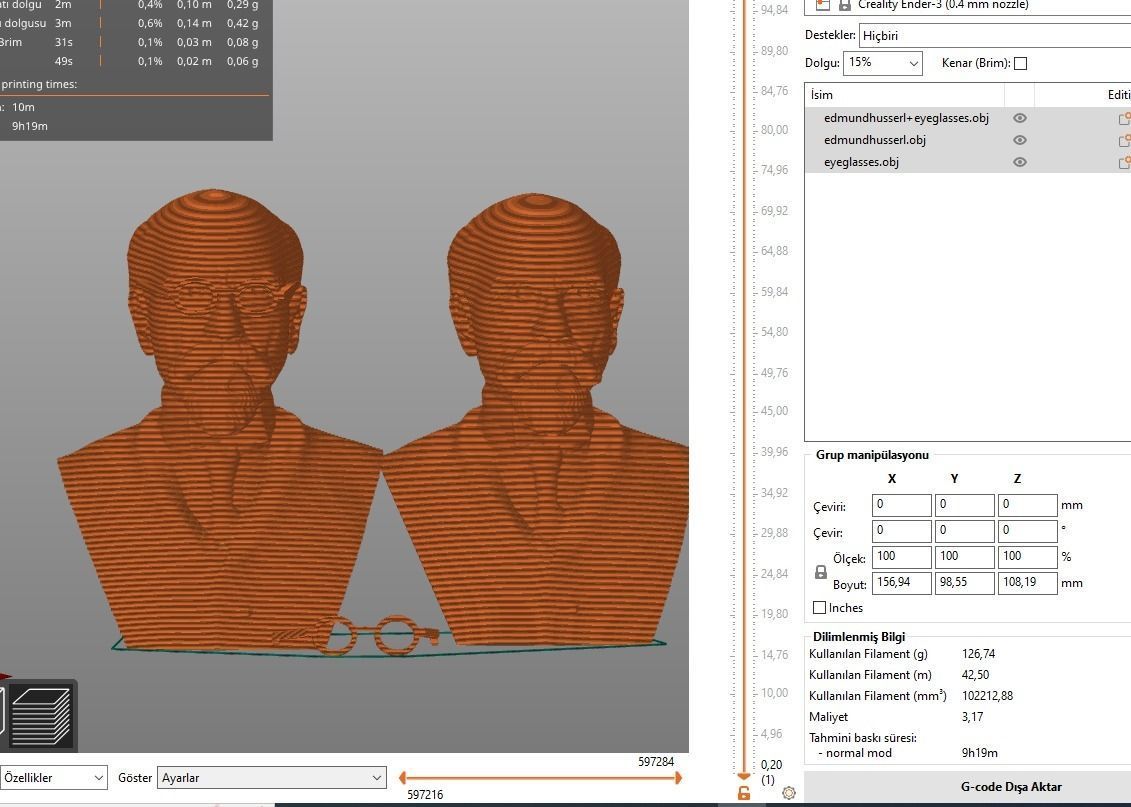Click the 597284 horizontal slider value label
1131x807 pixels.
tap(656, 762)
